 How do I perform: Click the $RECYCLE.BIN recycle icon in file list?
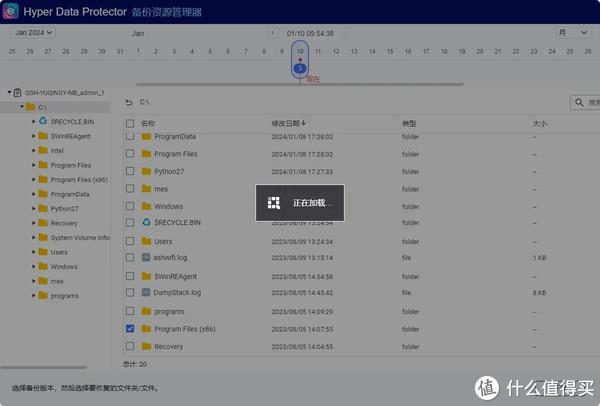[x=146, y=222]
